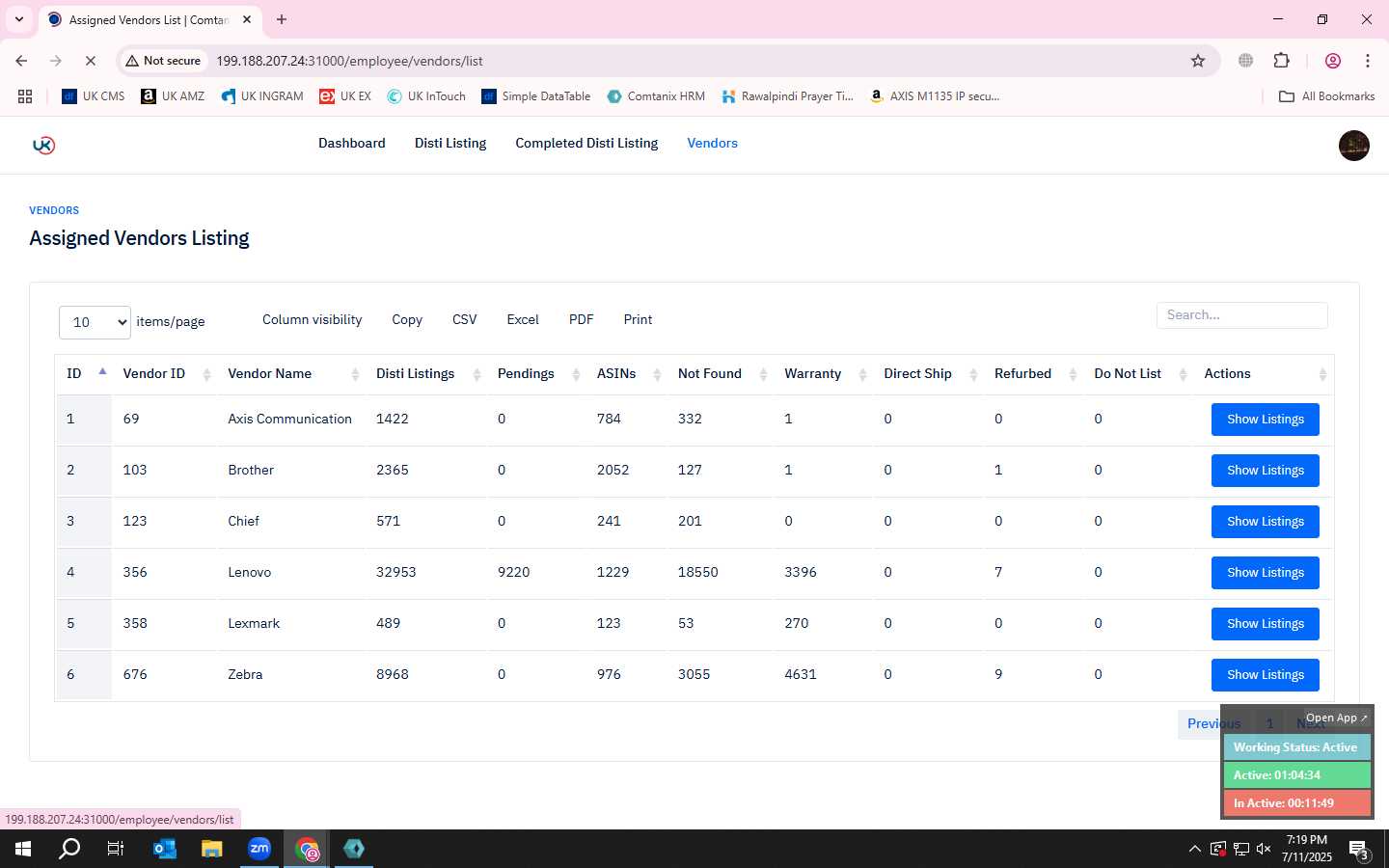Open Windows Start menu
Screen dimensions: 1389x868
coord(23,849)
